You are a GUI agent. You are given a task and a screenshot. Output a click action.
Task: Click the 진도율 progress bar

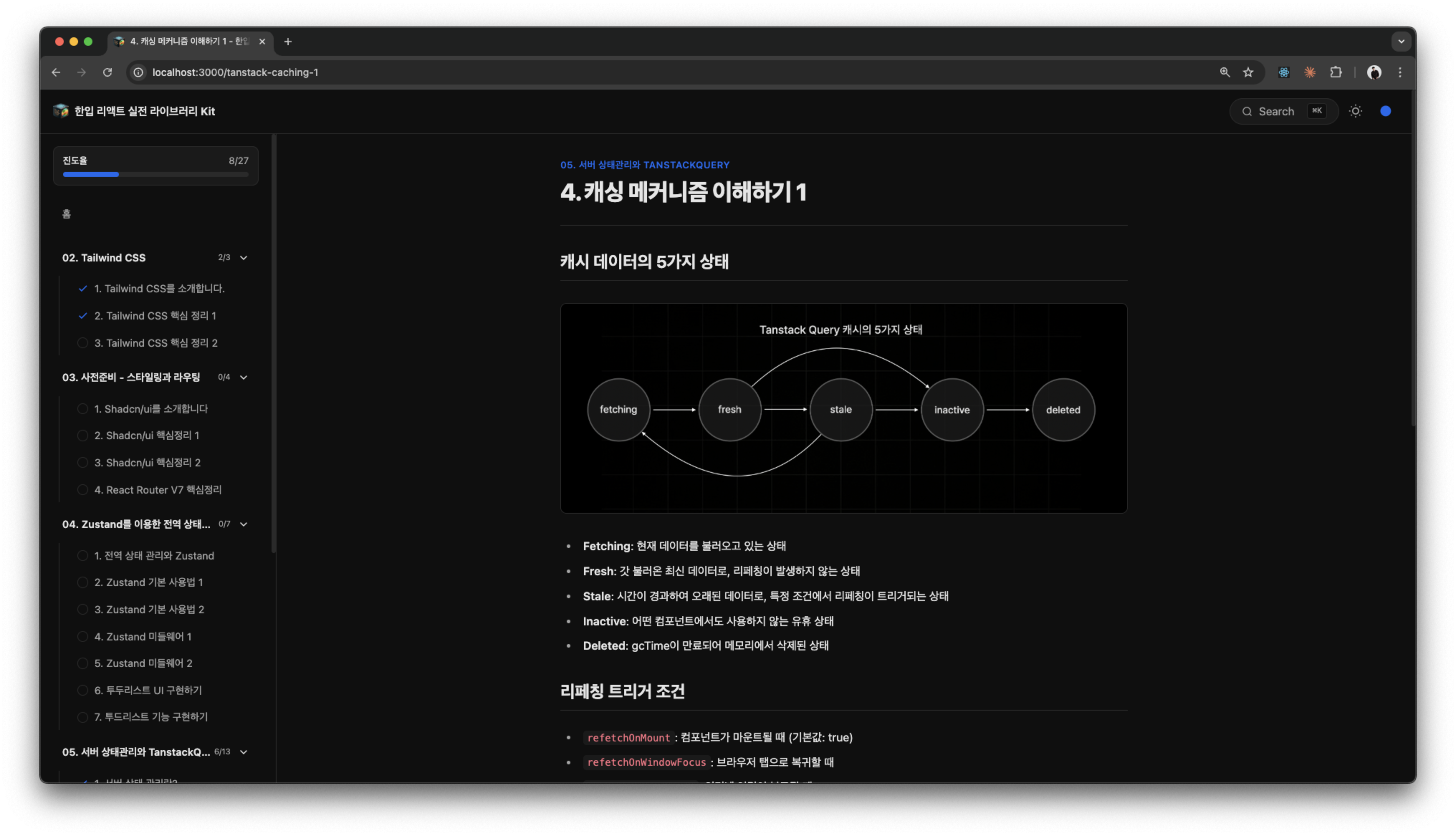155,174
